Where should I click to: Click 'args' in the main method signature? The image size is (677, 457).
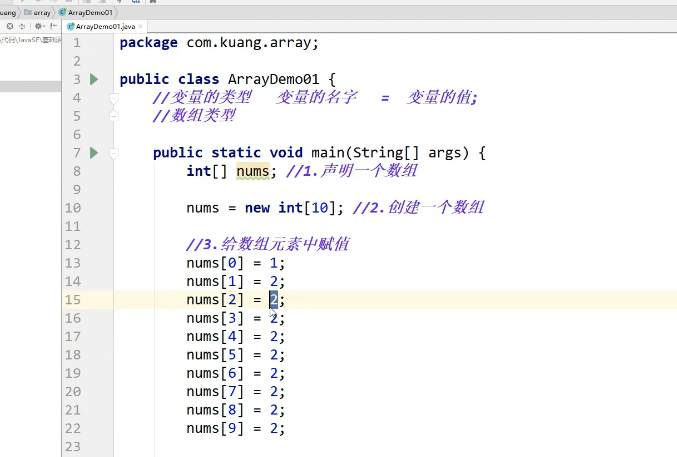(x=444, y=154)
